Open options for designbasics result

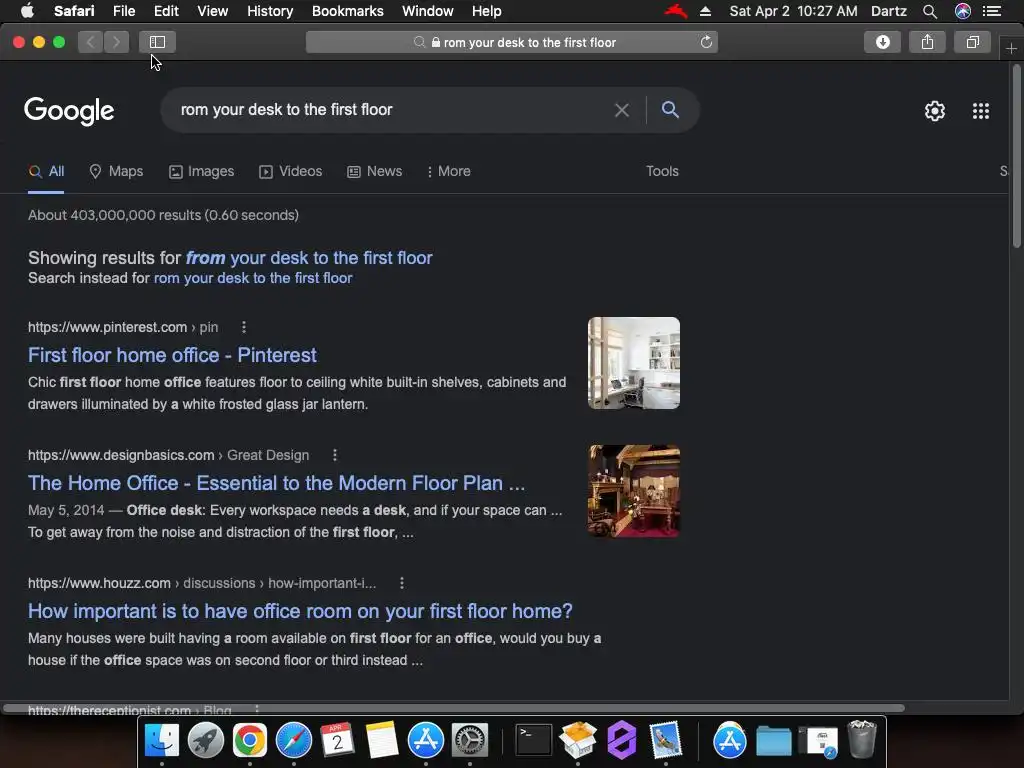[x=335, y=455]
